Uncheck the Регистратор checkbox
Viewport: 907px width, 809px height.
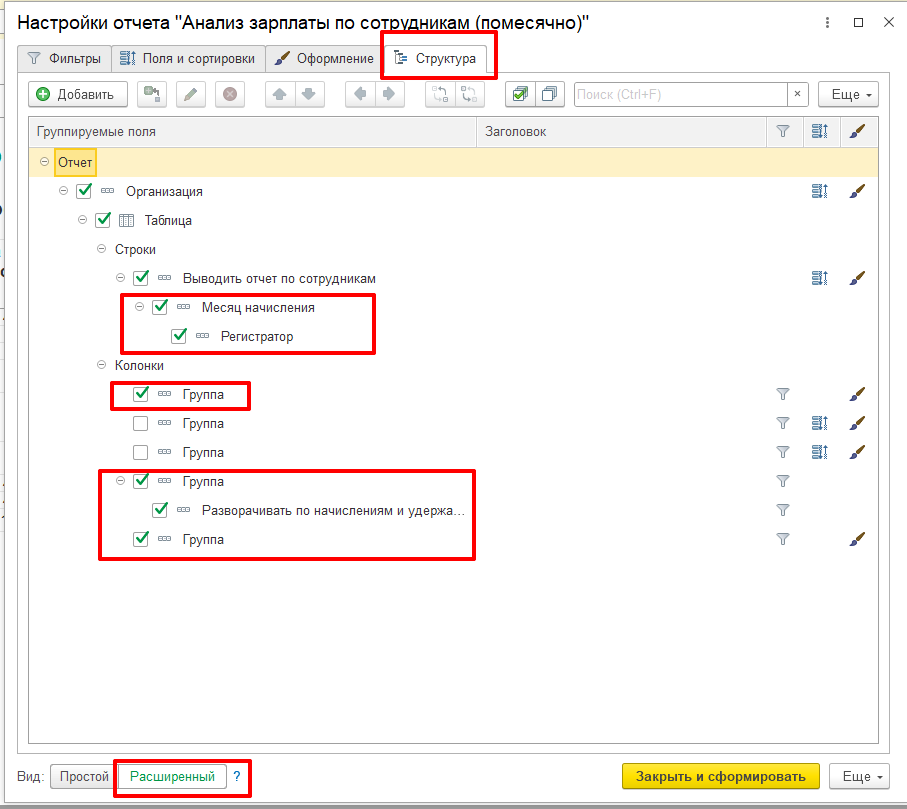pyautogui.click(x=179, y=337)
